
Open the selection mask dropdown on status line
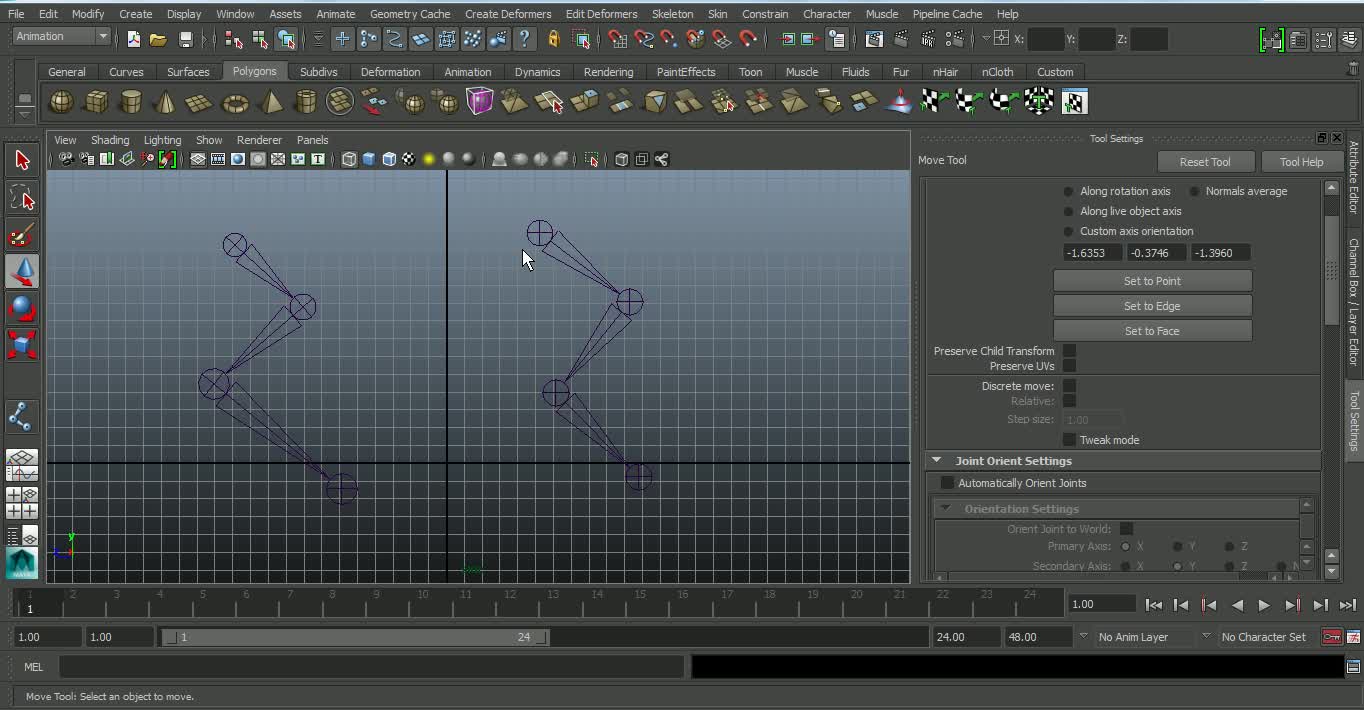pos(319,39)
